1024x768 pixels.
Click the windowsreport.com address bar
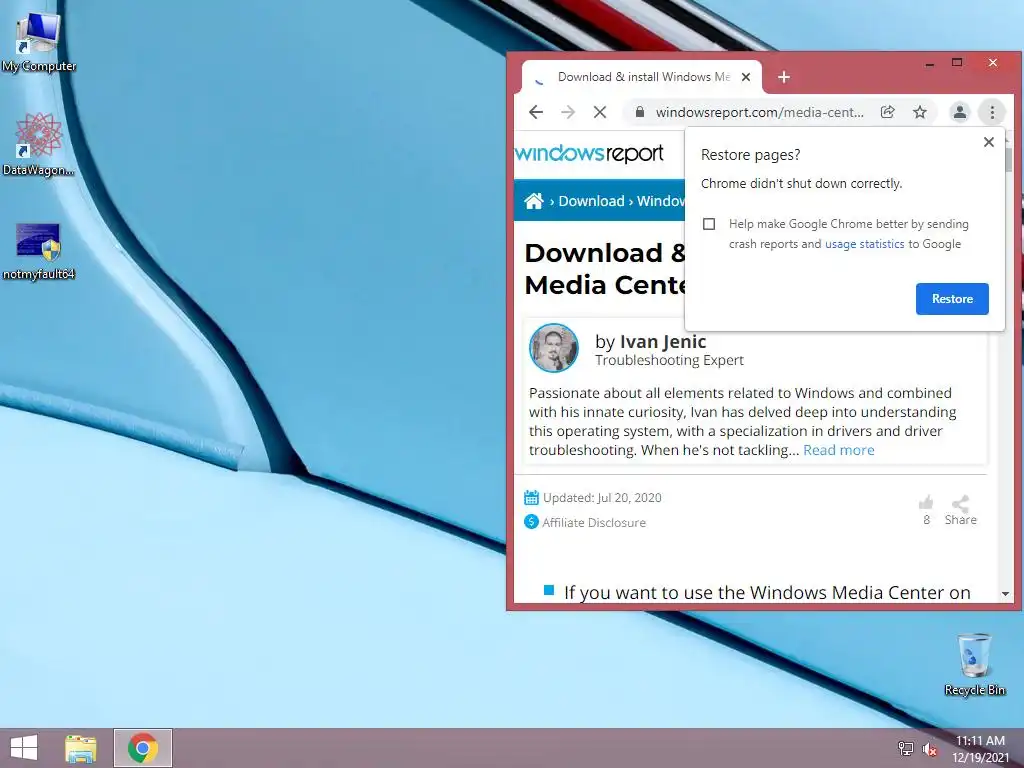tap(759, 112)
